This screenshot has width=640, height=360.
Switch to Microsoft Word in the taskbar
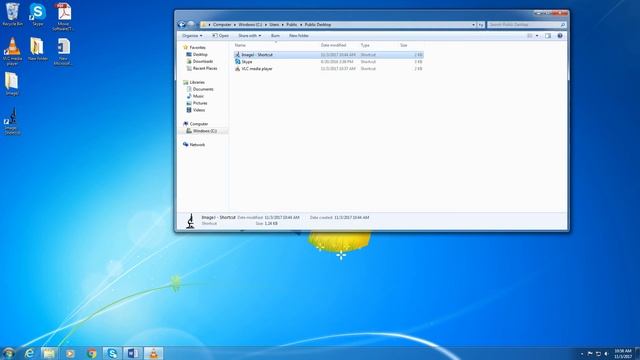click(x=133, y=353)
